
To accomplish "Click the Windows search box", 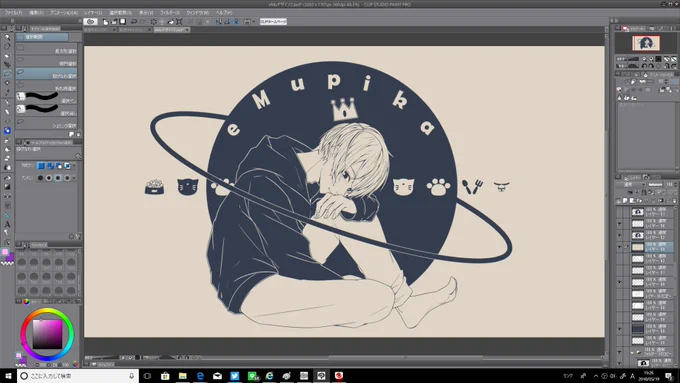I will (78, 376).
